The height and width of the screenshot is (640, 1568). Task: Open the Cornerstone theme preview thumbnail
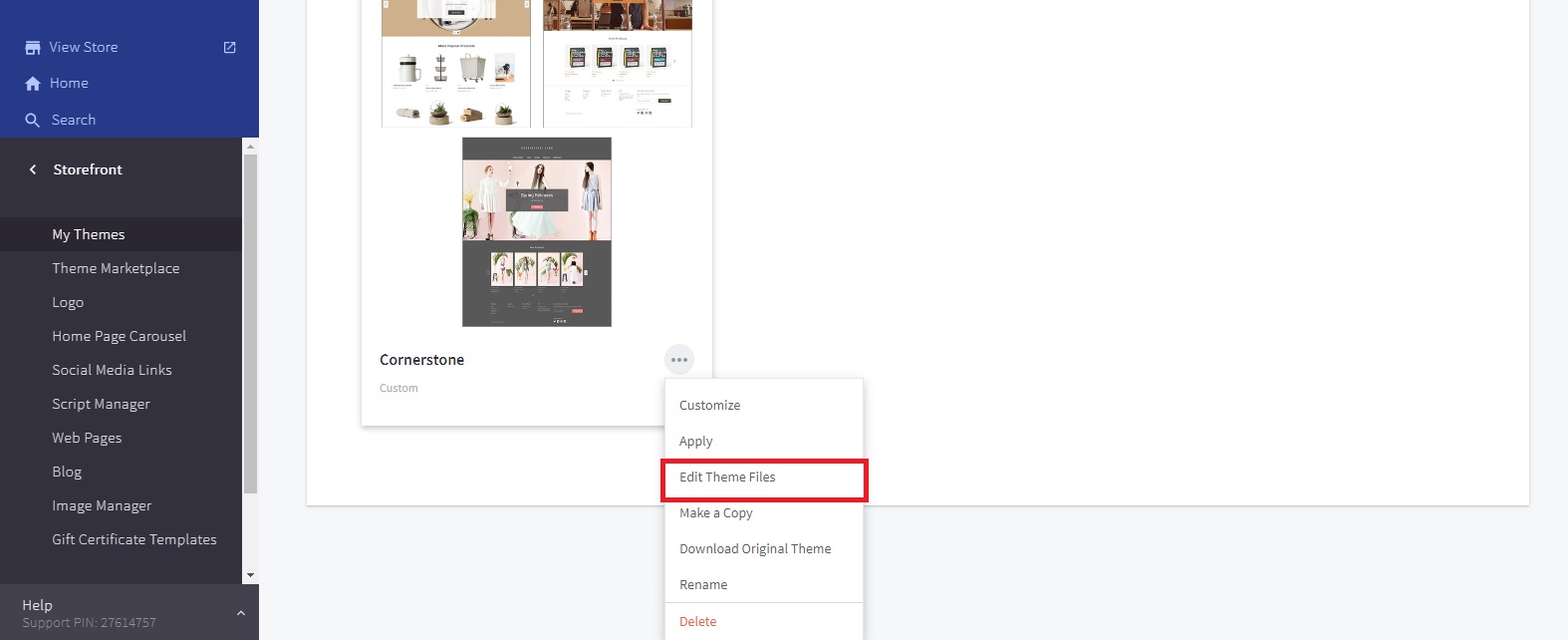(536, 232)
